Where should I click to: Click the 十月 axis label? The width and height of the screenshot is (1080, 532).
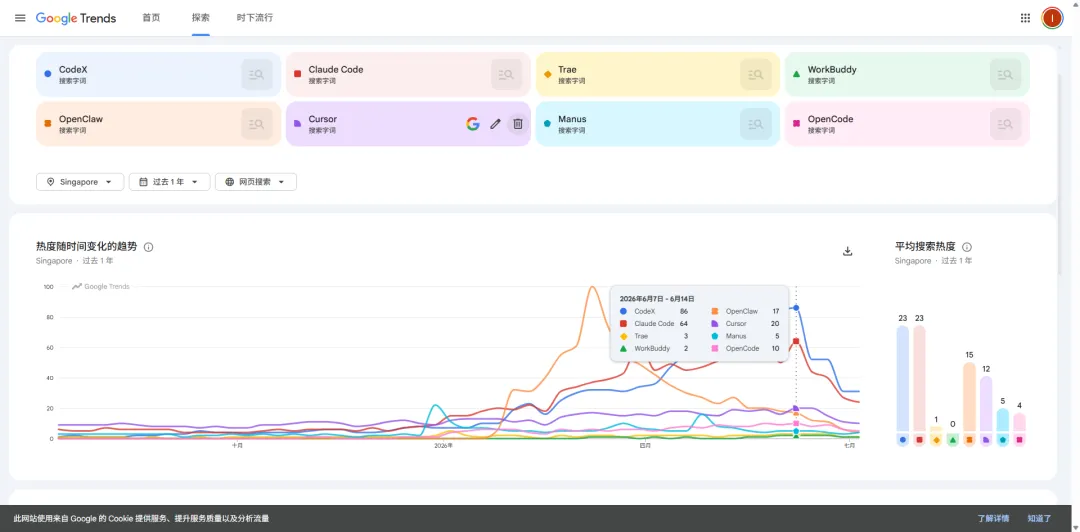[237, 446]
